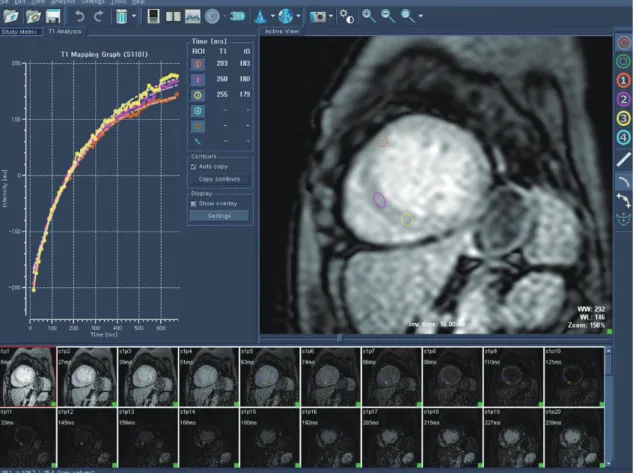This screenshot has width=636, height=473.
Task: Click the red dot ROI button in table
Action: pyautogui.click(x=198, y=126)
